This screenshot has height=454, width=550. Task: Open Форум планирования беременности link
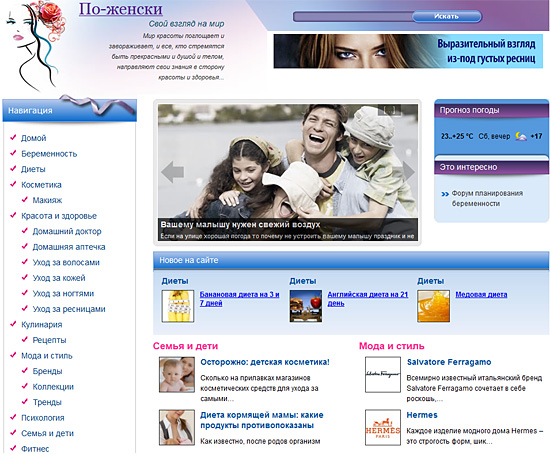pyautogui.click(x=487, y=198)
